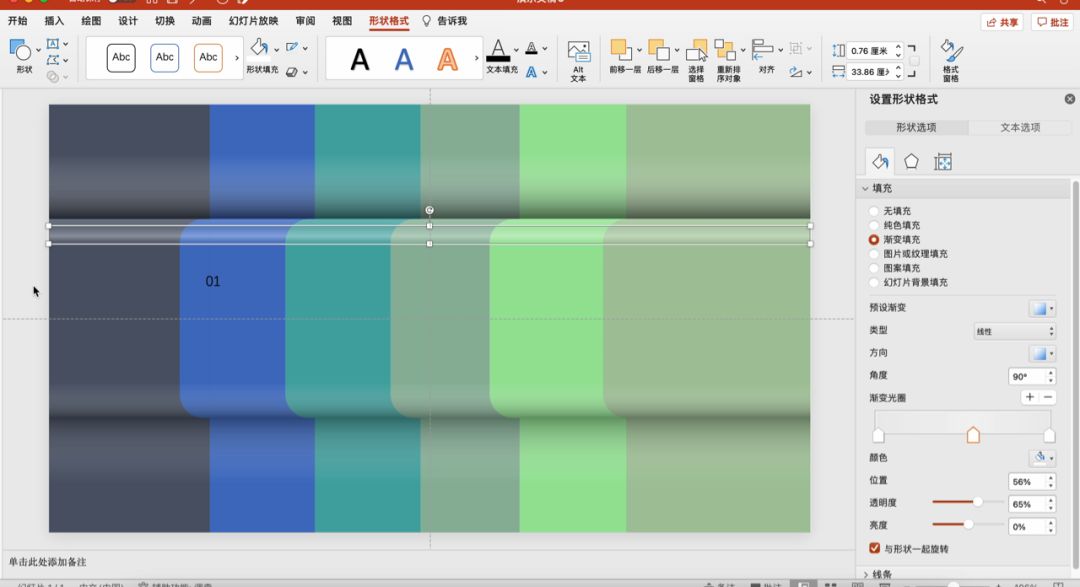Select 无填充 radio option
Viewport: 1080px width, 587px height.
coord(873,211)
